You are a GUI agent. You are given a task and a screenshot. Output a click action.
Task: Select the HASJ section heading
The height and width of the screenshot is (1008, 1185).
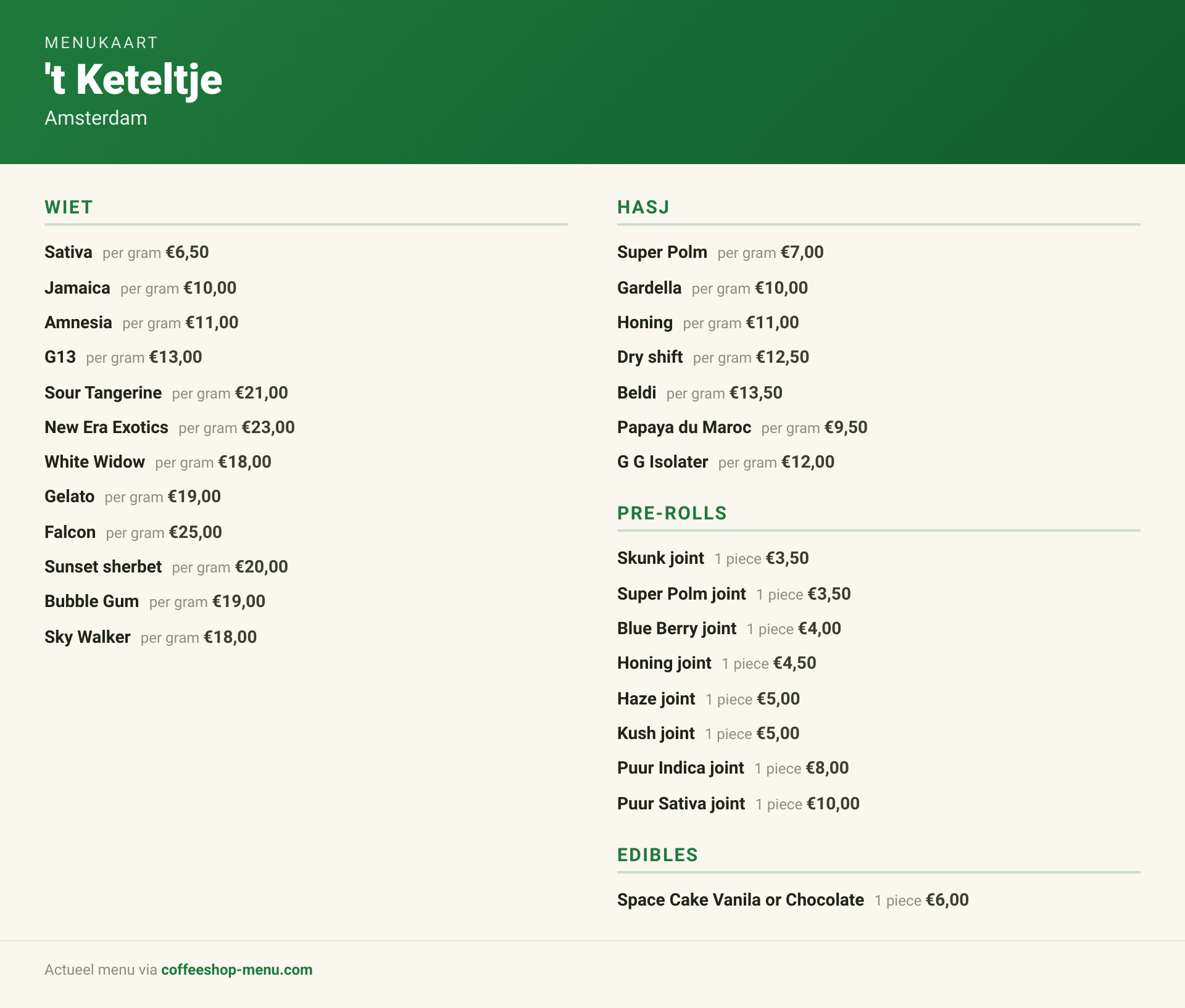(643, 207)
